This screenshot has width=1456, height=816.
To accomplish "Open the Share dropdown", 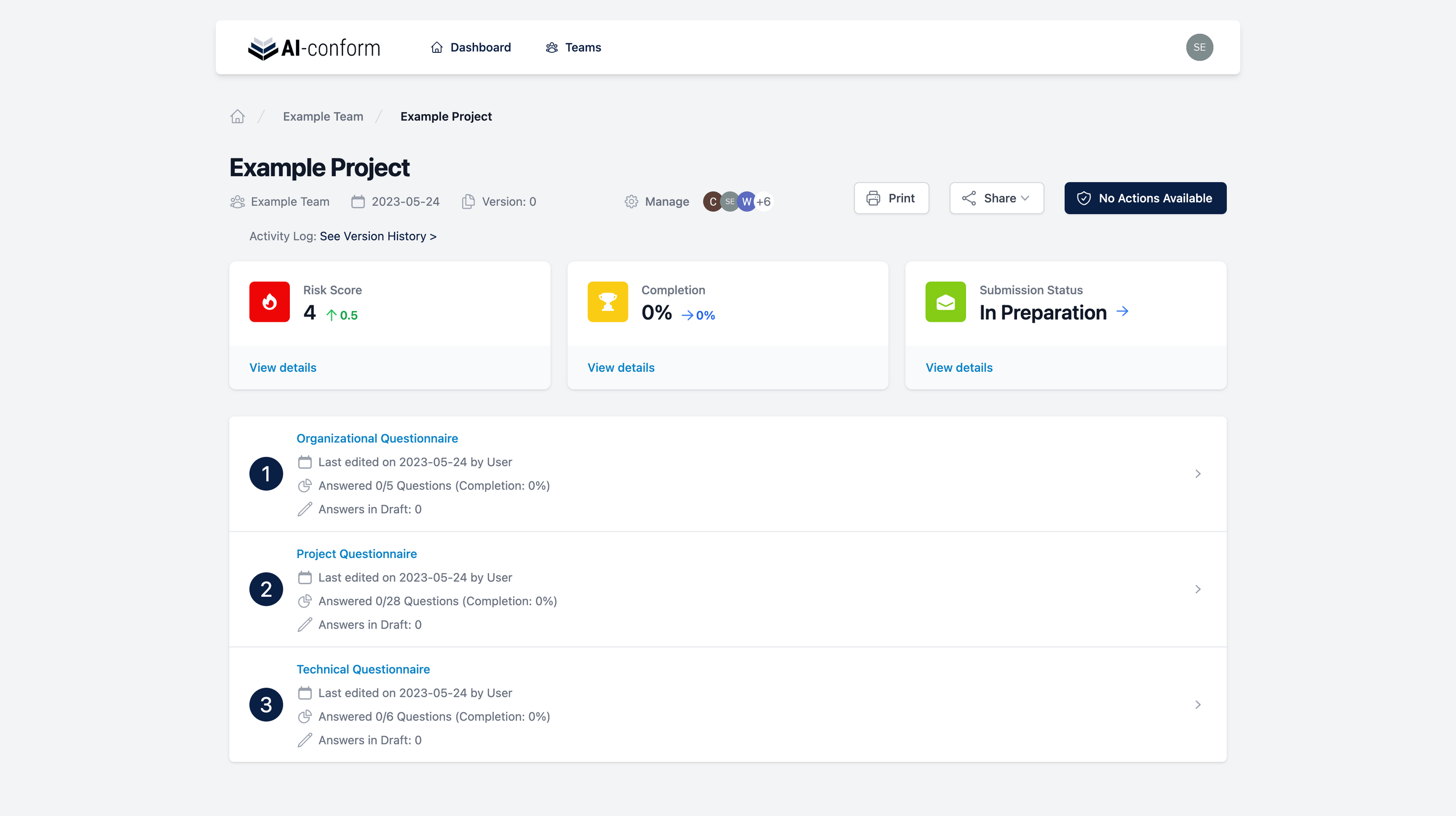I will (x=996, y=198).
